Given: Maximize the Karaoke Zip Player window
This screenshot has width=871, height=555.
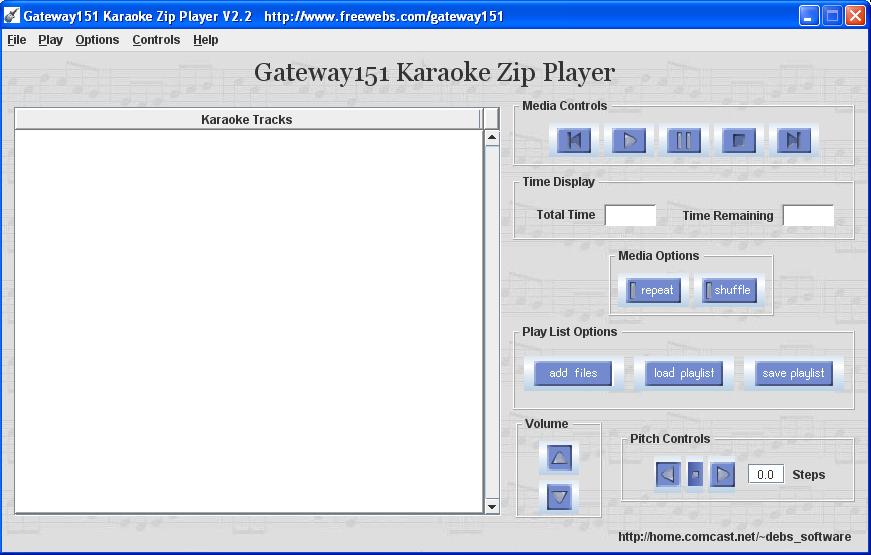Looking at the screenshot, I should [x=832, y=16].
